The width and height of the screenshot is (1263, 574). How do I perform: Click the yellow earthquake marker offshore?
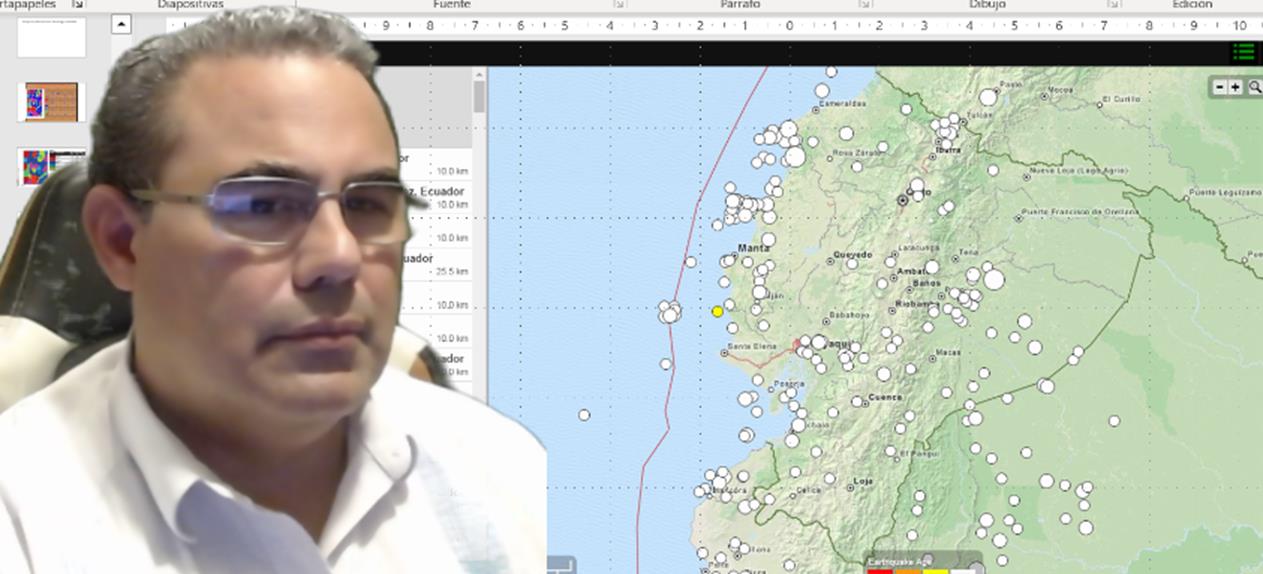(x=717, y=312)
